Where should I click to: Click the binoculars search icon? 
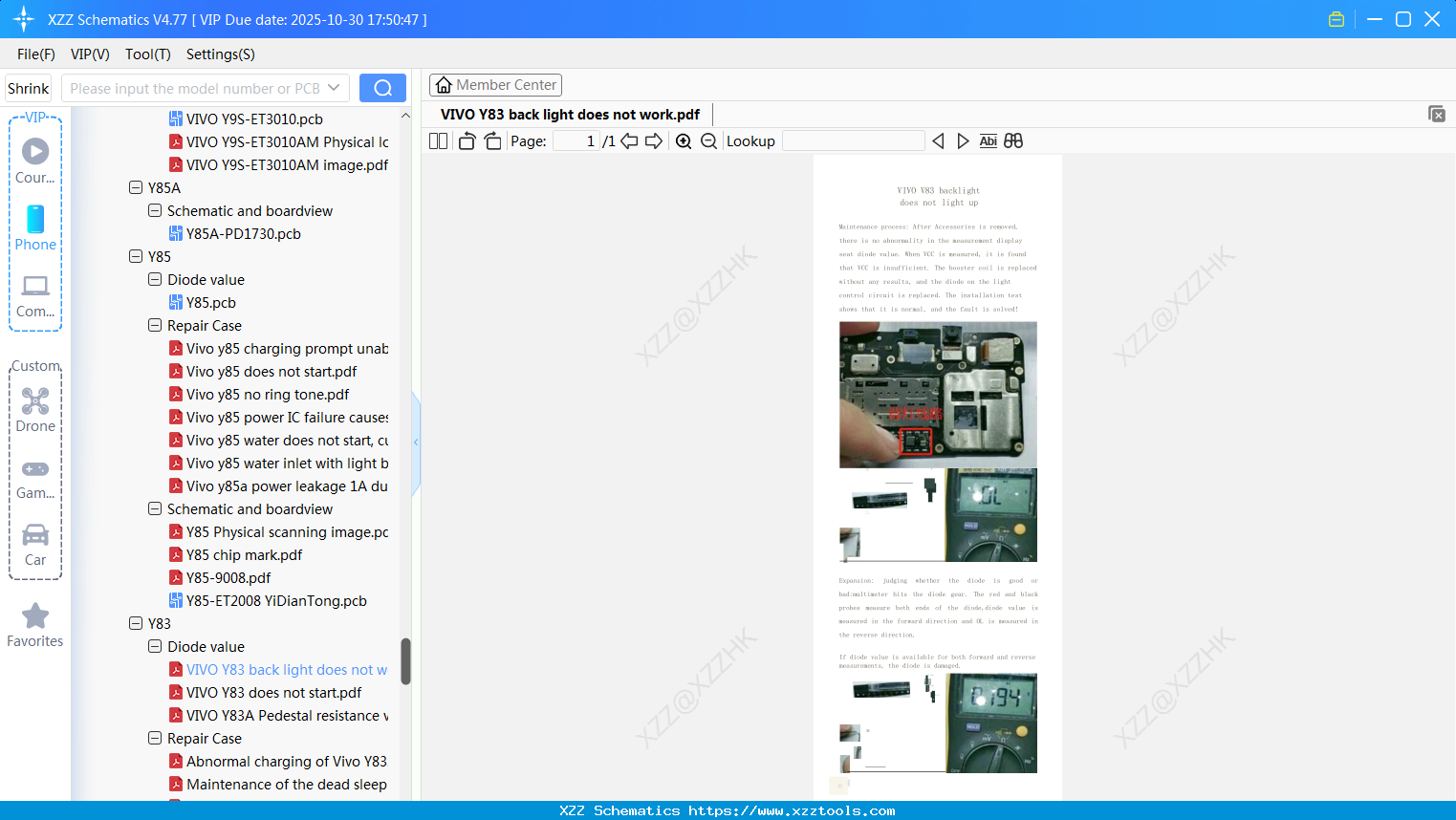[1013, 141]
